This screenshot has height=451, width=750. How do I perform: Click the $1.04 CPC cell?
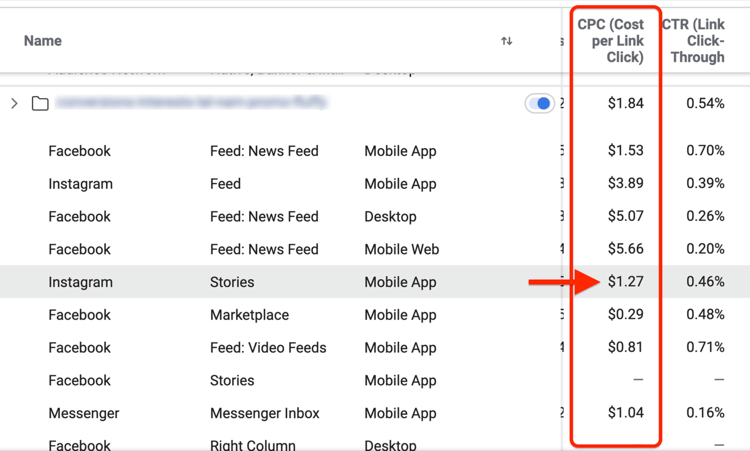(626, 412)
